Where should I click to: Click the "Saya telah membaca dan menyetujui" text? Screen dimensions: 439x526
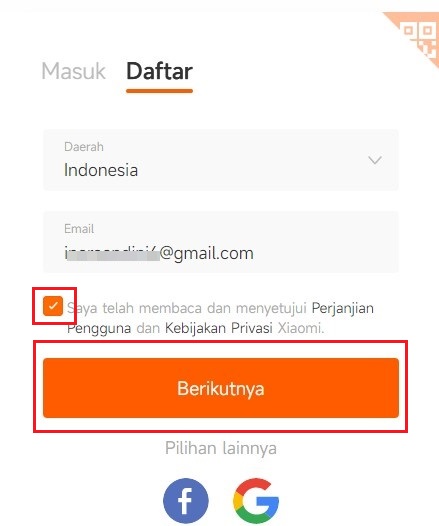click(x=186, y=308)
